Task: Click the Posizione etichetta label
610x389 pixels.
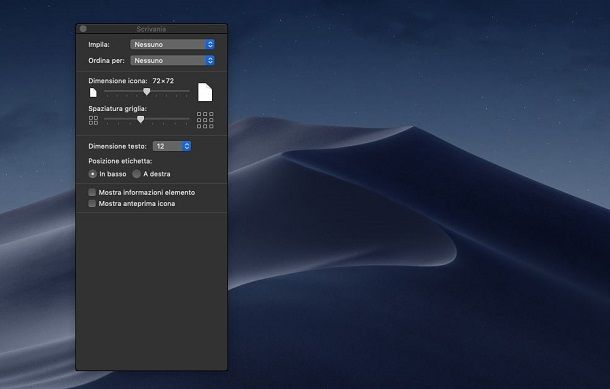Action: pyautogui.click(x=120, y=161)
